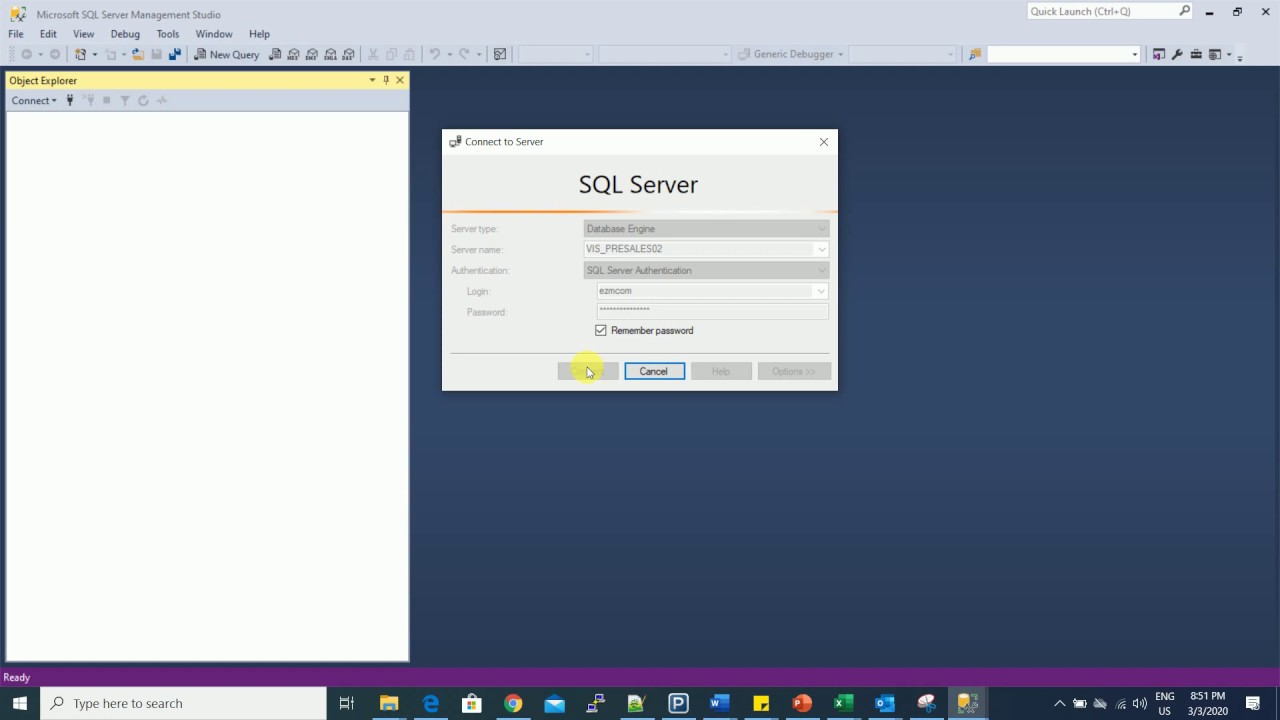Image resolution: width=1280 pixels, height=720 pixels.
Task: Close the Object Explorer panel
Action: coord(400,80)
